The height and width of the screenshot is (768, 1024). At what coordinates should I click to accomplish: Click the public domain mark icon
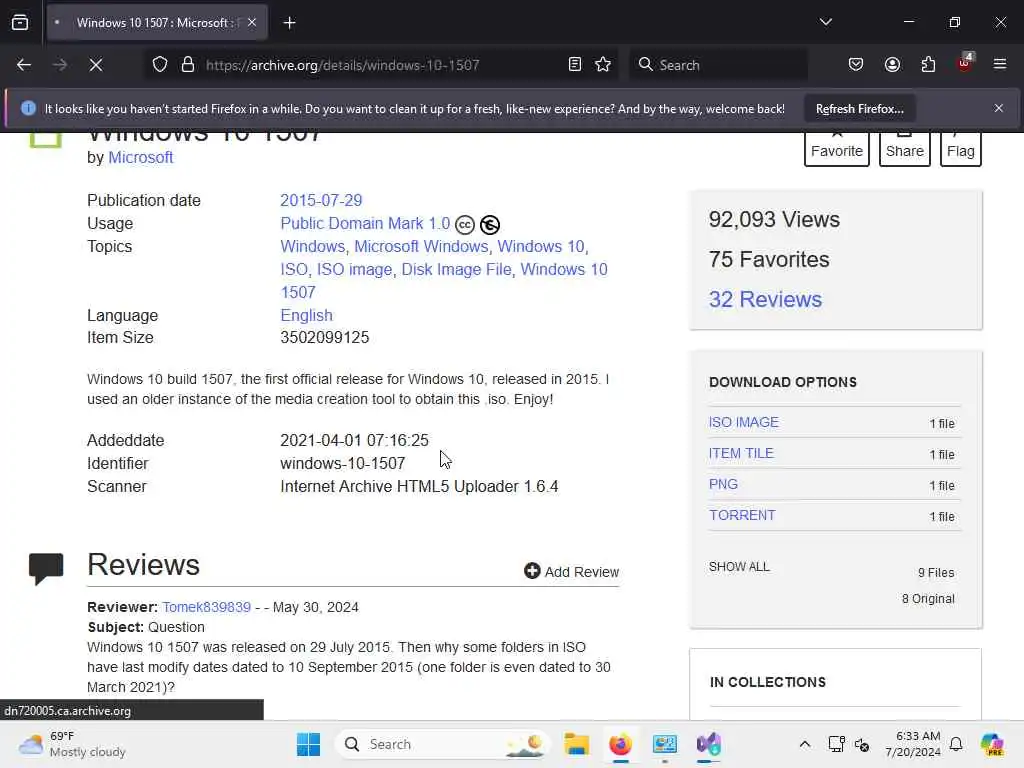(490, 225)
